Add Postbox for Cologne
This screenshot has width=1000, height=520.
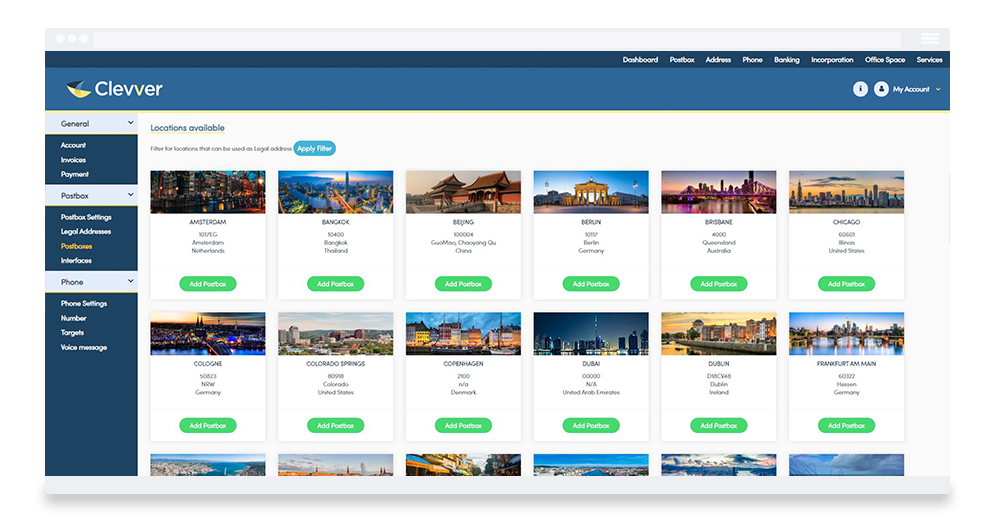click(x=208, y=426)
